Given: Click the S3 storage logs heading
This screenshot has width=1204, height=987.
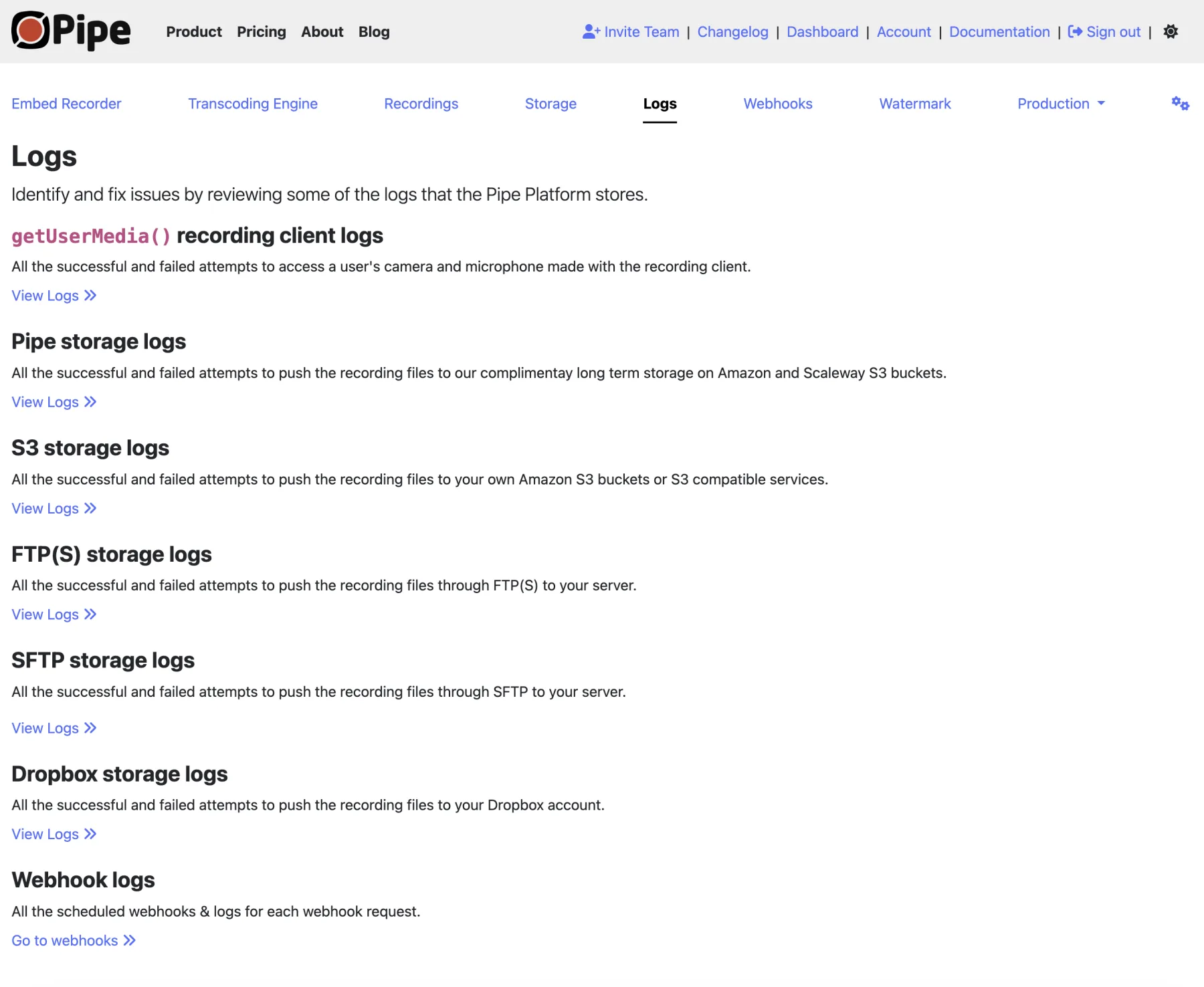Looking at the screenshot, I should click(90, 448).
